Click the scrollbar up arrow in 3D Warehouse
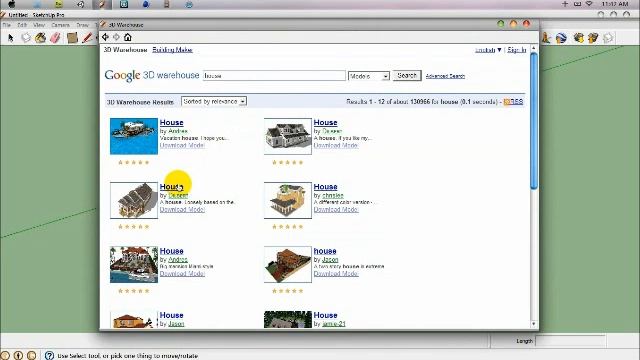The height and width of the screenshot is (360, 640). point(533,49)
